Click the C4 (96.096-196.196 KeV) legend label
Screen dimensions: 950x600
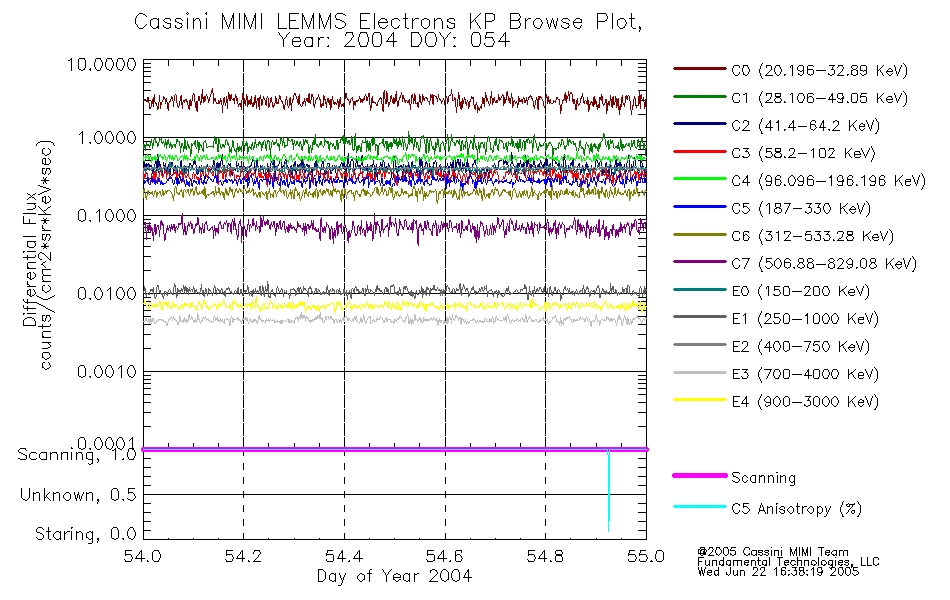point(828,181)
